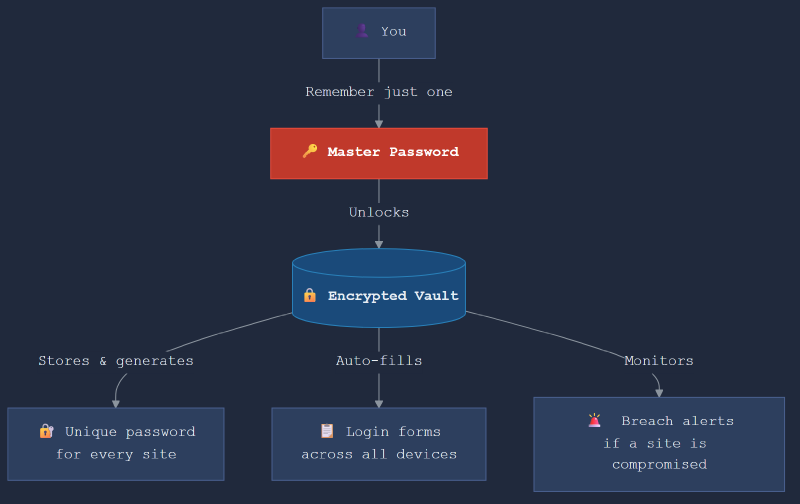Viewport: 800px width, 504px height.
Task: Click the 'Login forms' text
Action: coord(393,432)
